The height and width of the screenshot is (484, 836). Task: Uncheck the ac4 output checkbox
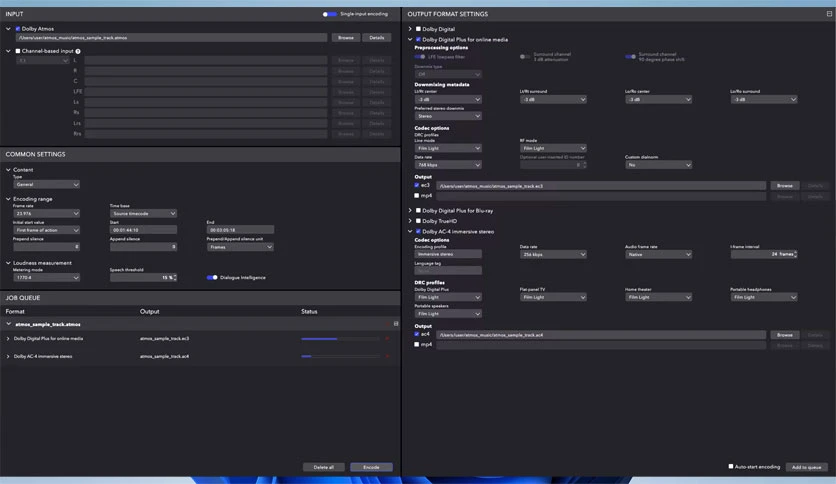417,334
